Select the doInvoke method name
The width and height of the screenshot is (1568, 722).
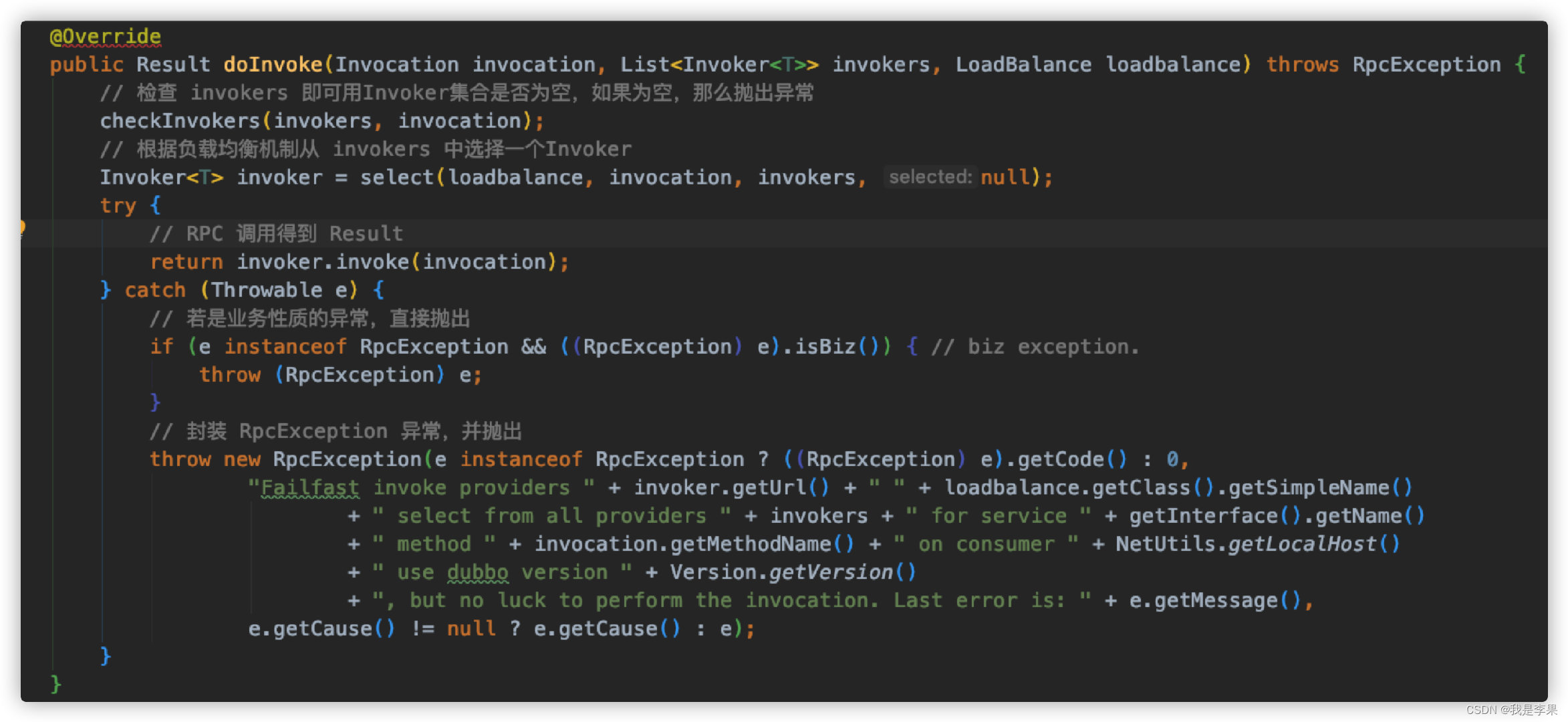[x=273, y=64]
